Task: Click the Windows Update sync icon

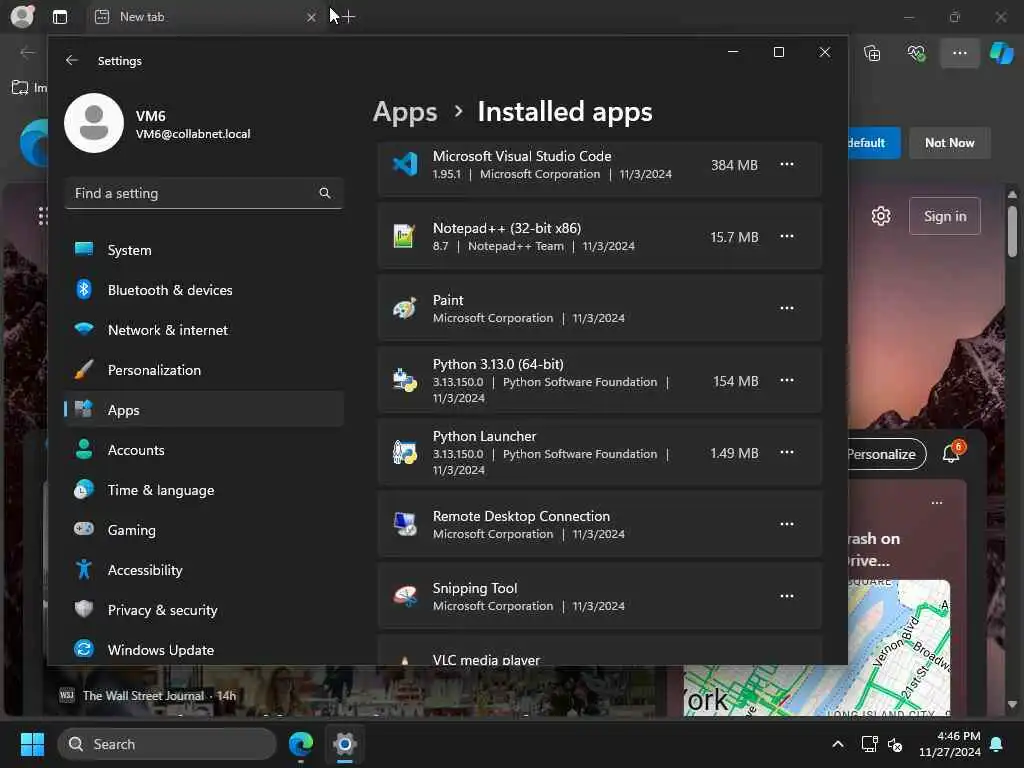Action: (84, 648)
